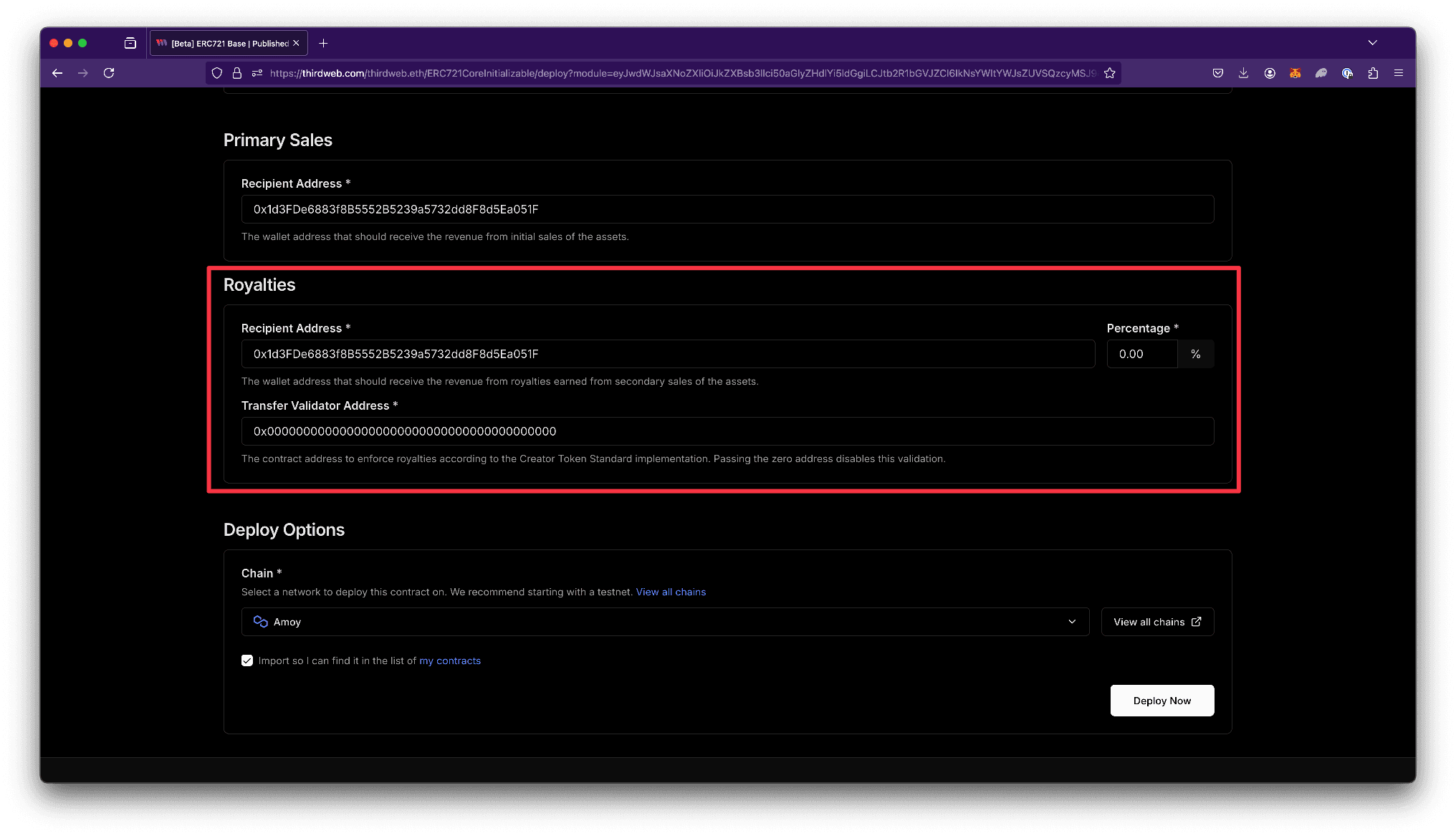Open the Firefox downloads panel
The width and height of the screenshot is (1456, 836).
[x=1243, y=72]
